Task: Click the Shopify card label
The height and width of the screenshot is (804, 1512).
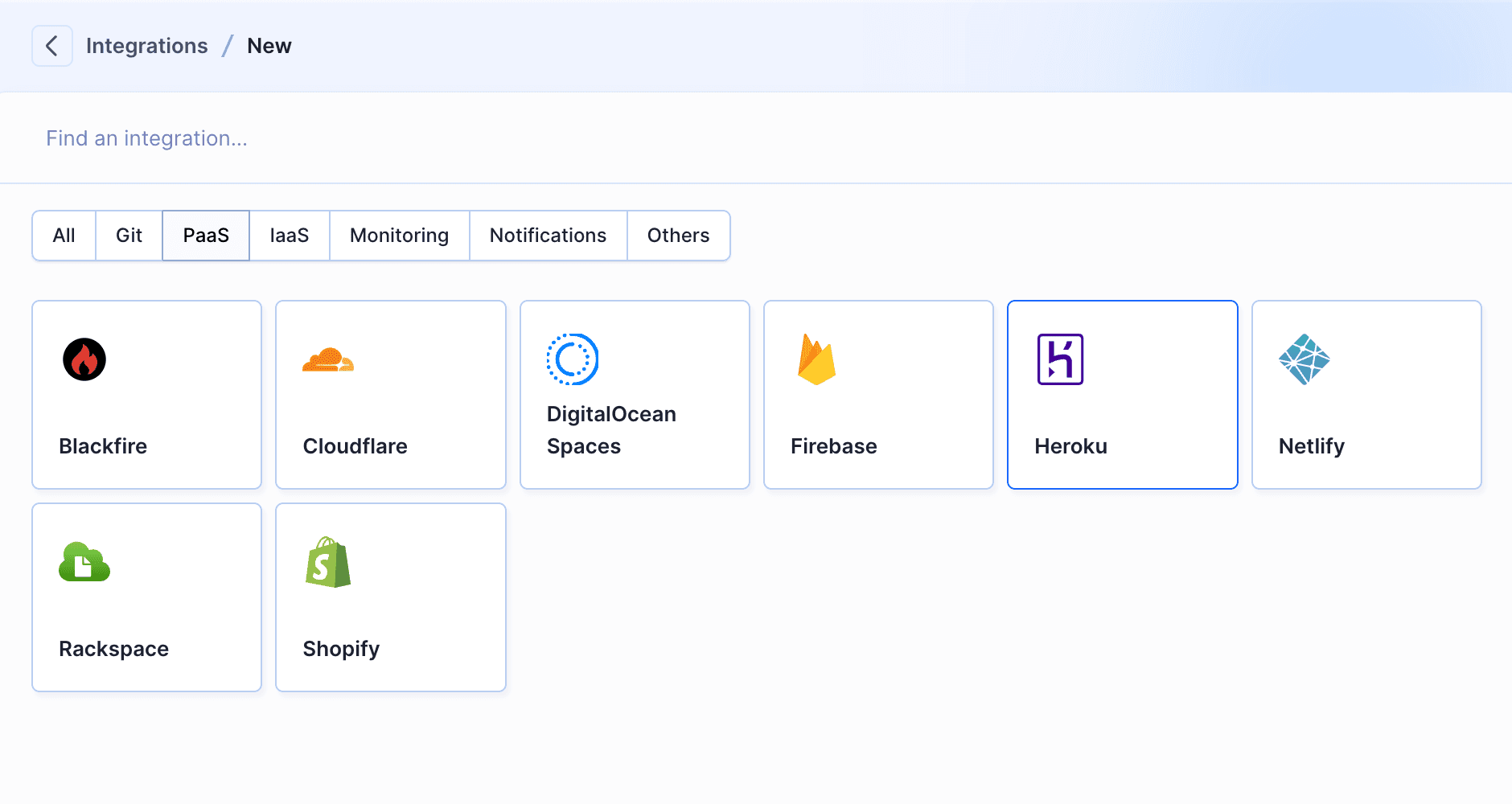Action: click(341, 649)
